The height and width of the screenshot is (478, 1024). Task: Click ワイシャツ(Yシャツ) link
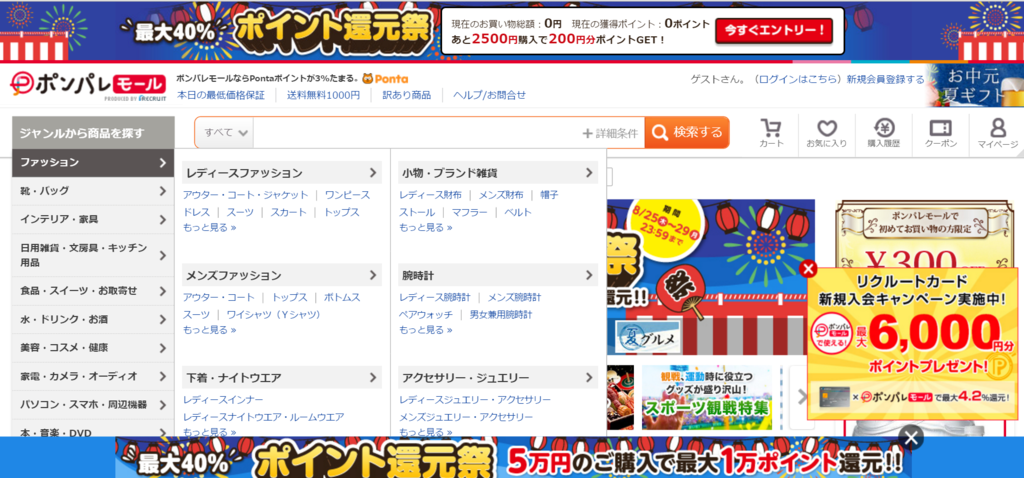pyautogui.click(x=274, y=314)
